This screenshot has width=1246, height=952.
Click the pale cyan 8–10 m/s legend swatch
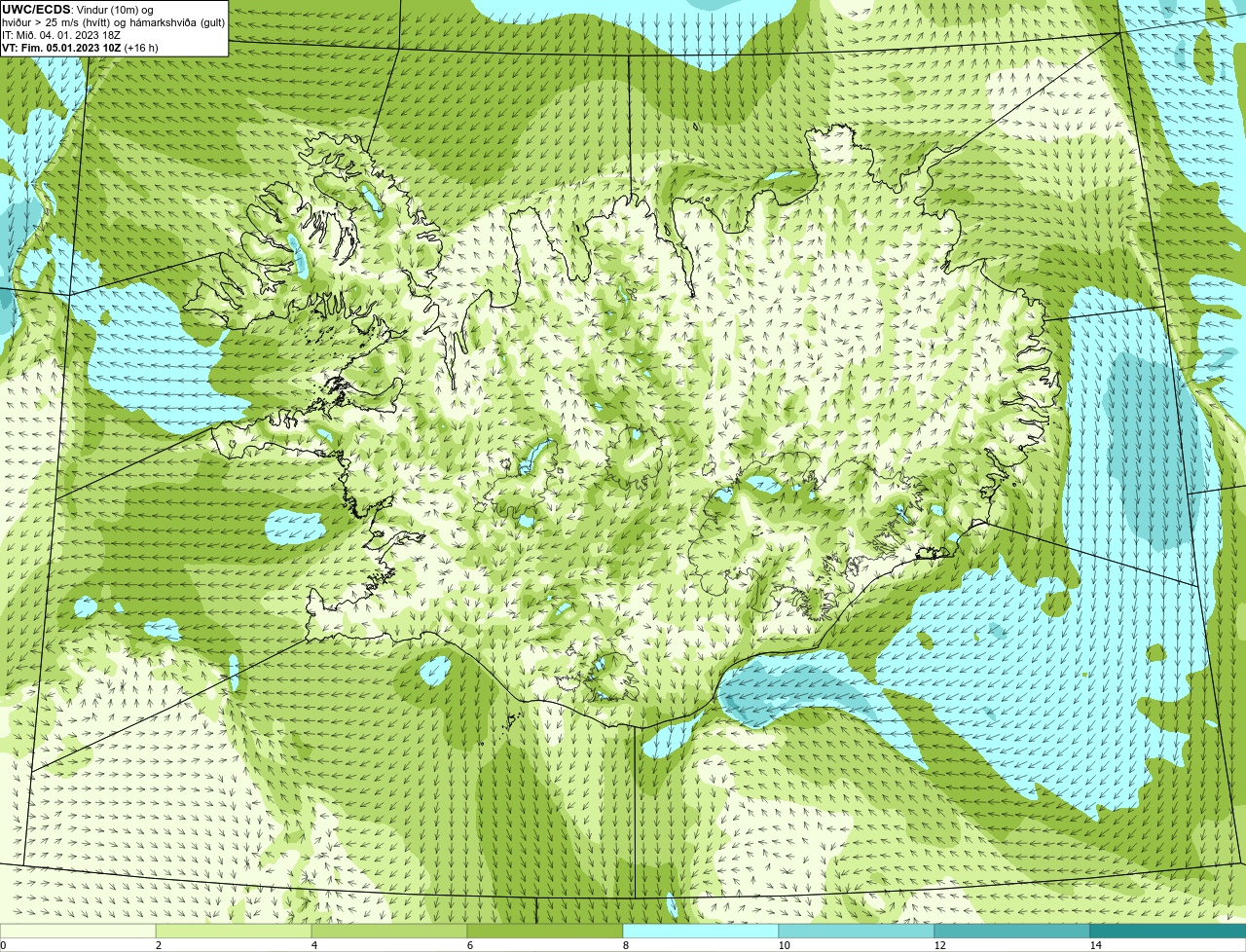point(701,931)
